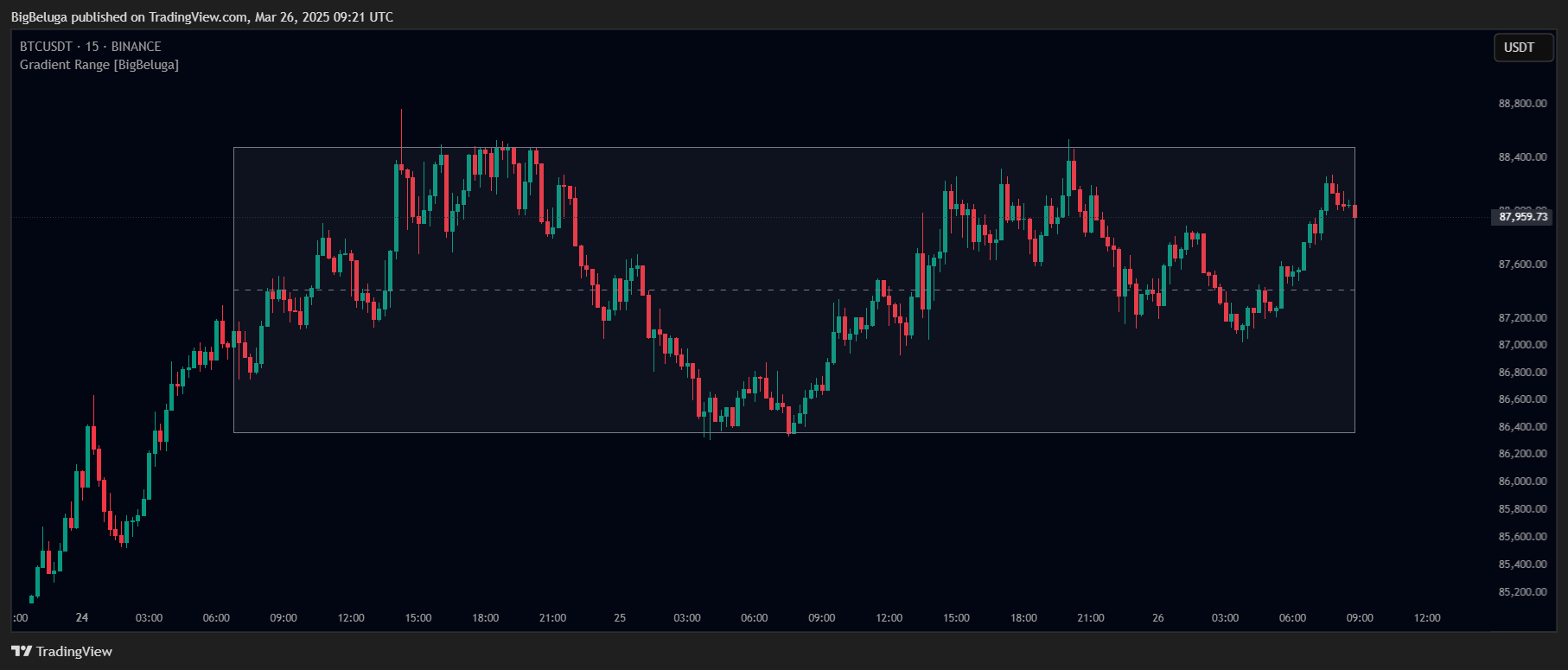The width and height of the screenshot is (1568, 670).
Task: Click the 87,200.00 price axis label
Action: tap(1522, 318)
